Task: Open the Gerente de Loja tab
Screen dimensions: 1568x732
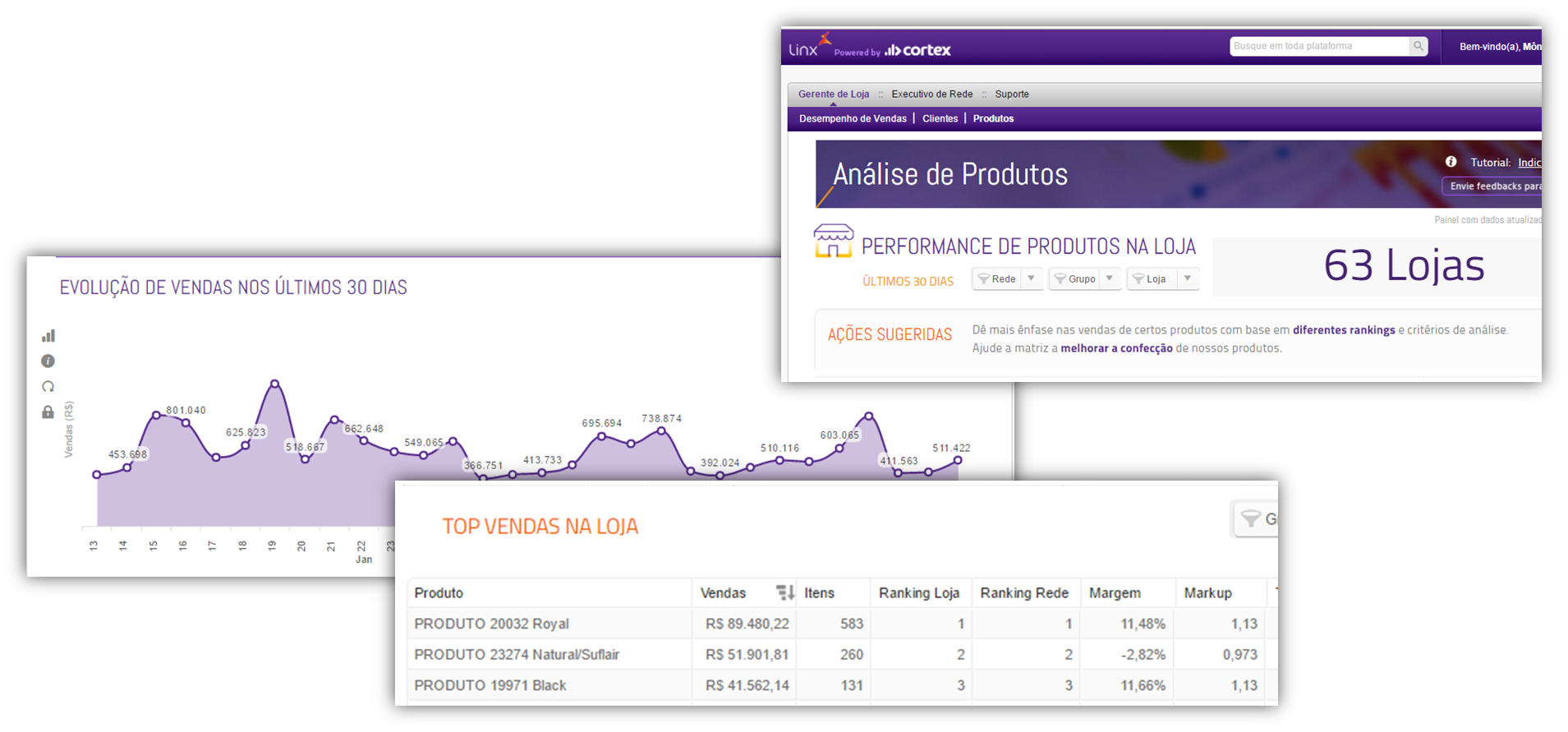Action: point(834,94)
